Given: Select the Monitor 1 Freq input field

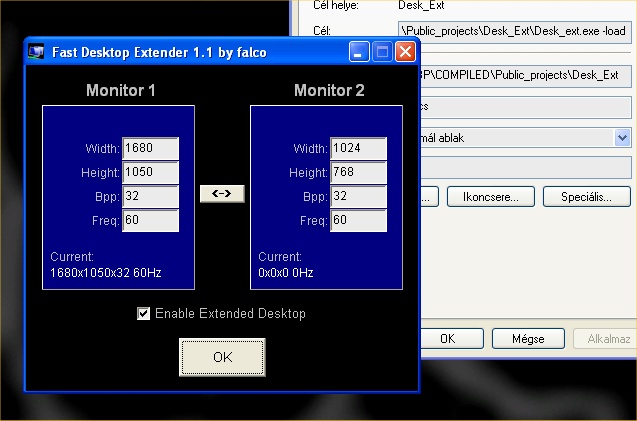Looking at the screenshot, I should [x=151, y=220].
